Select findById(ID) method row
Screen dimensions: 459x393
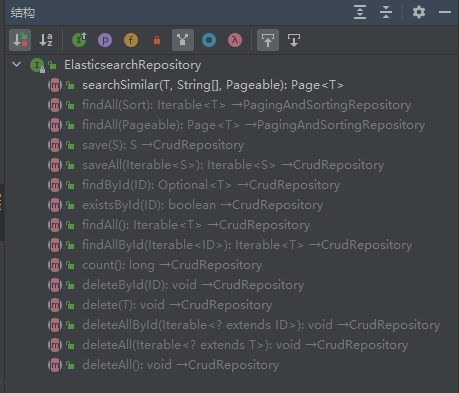[211, 185]
